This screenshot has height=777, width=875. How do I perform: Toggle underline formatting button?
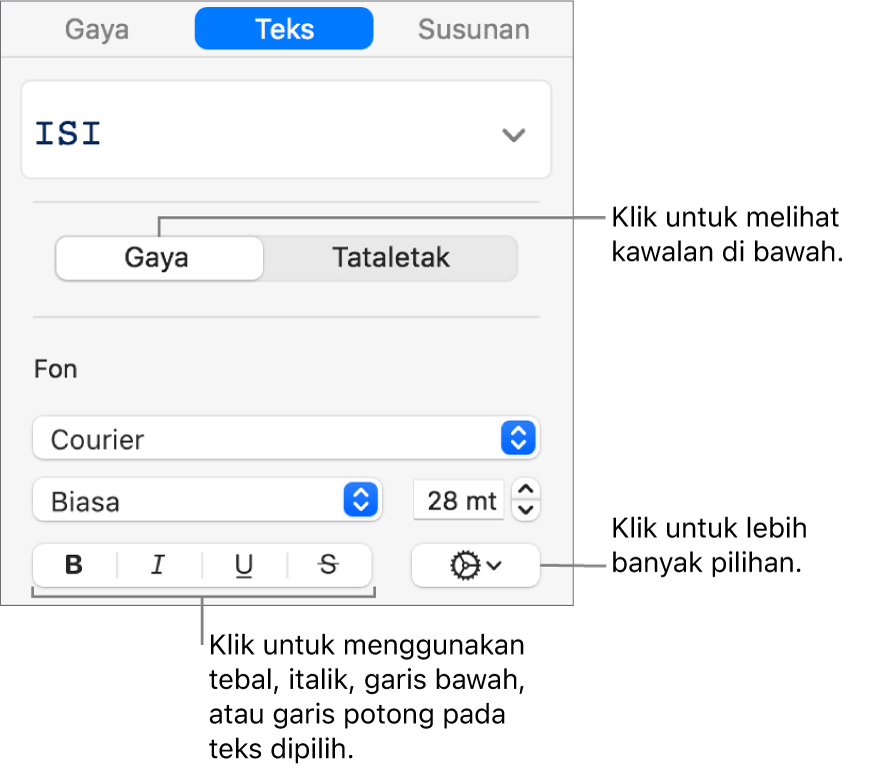click(x=244, y=566)
